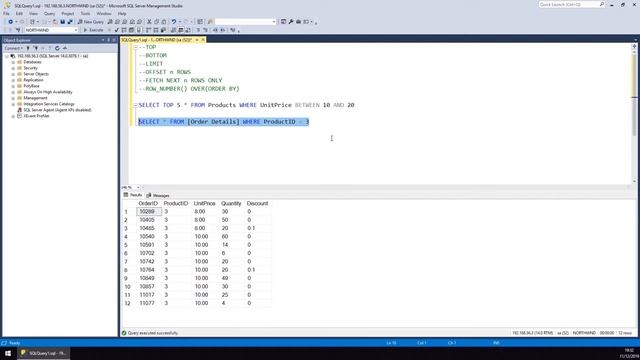Select PolyBase tree item
The image size is (640, 360).
(x=31, y=86)
